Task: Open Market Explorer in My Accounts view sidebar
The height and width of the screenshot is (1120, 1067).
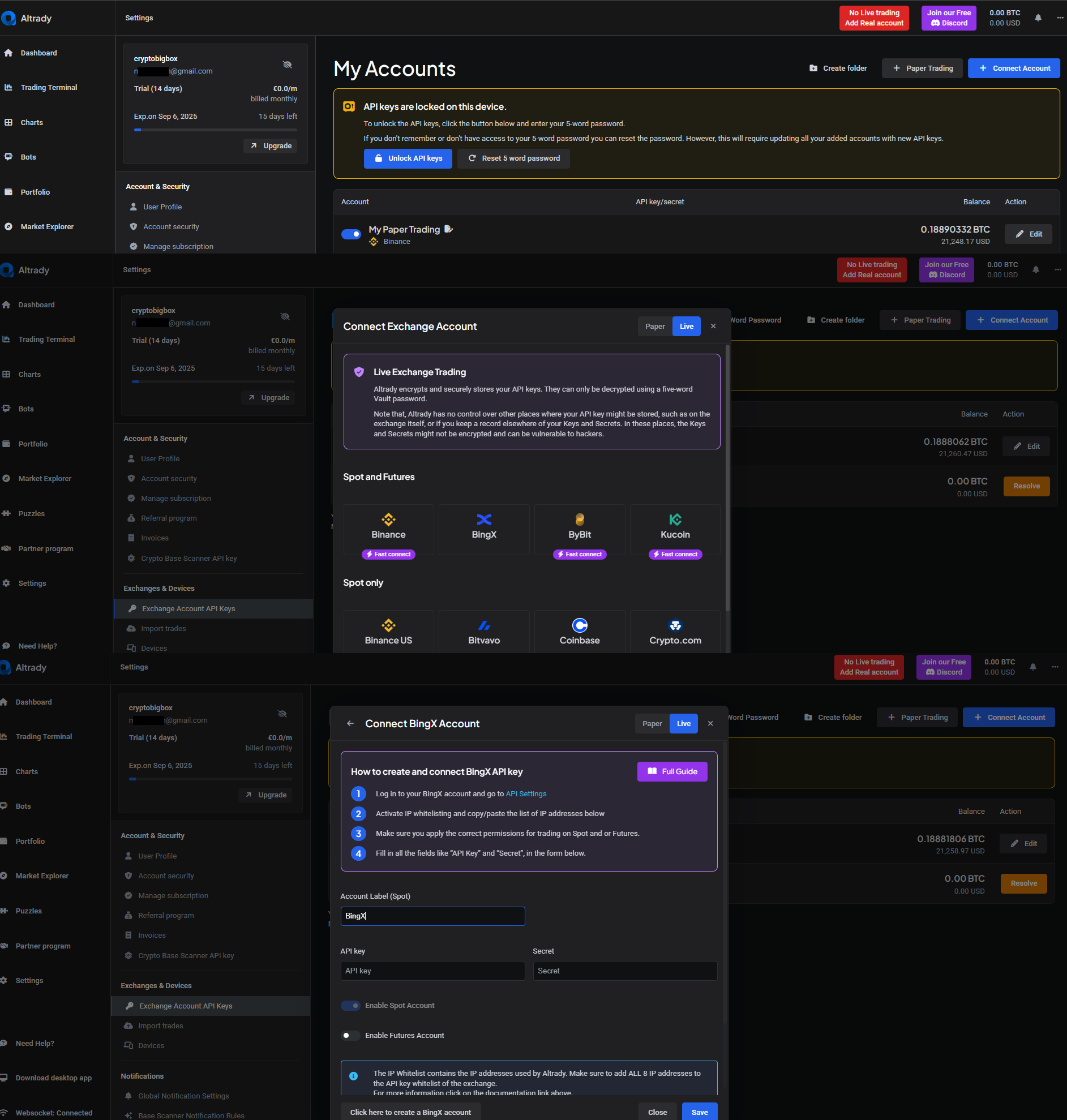Action: tap(47, 227)
